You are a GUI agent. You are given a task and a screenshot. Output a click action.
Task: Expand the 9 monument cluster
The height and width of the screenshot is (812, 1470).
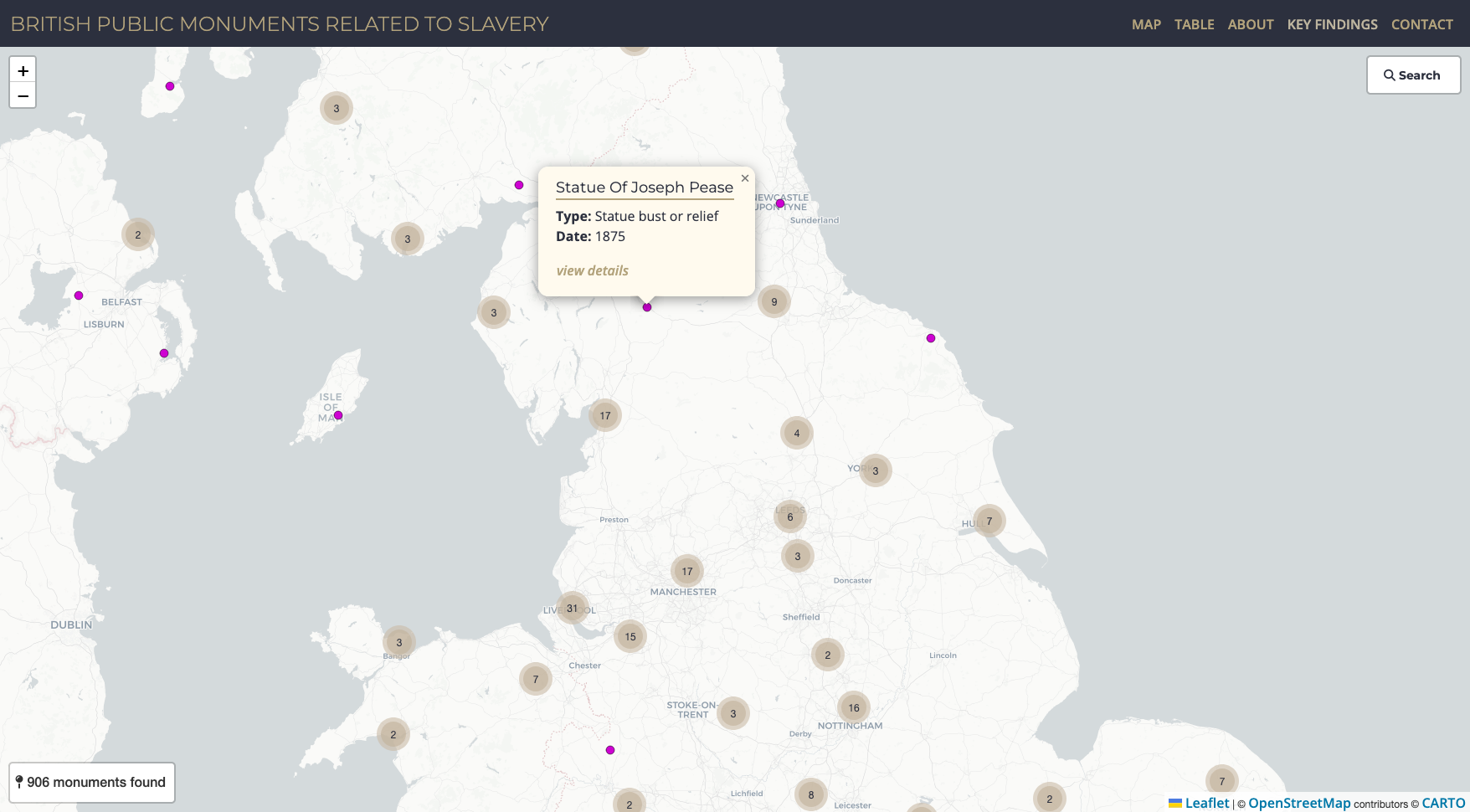coord(774,302)
